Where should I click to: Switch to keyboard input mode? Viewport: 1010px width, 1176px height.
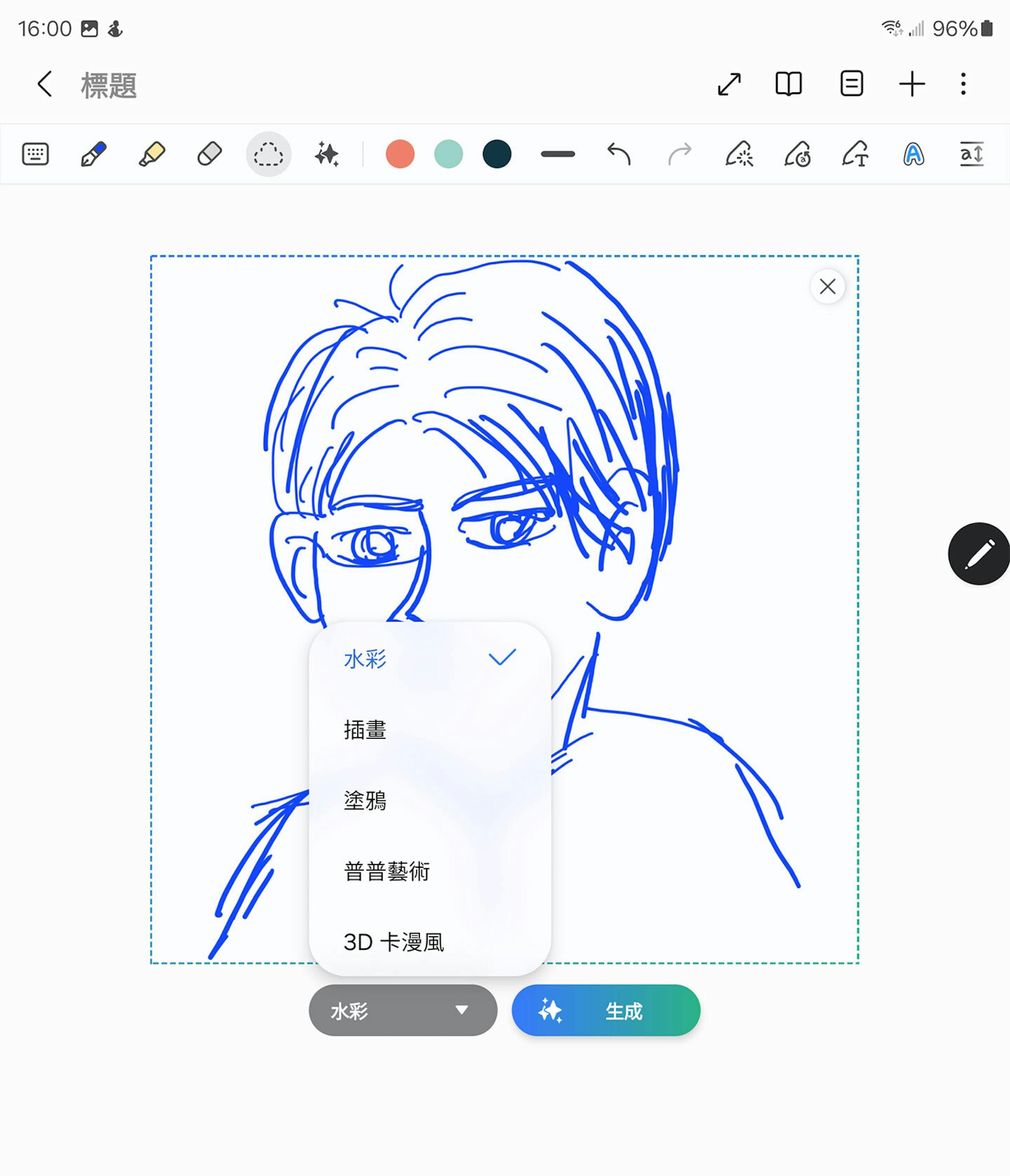[35, 154]
